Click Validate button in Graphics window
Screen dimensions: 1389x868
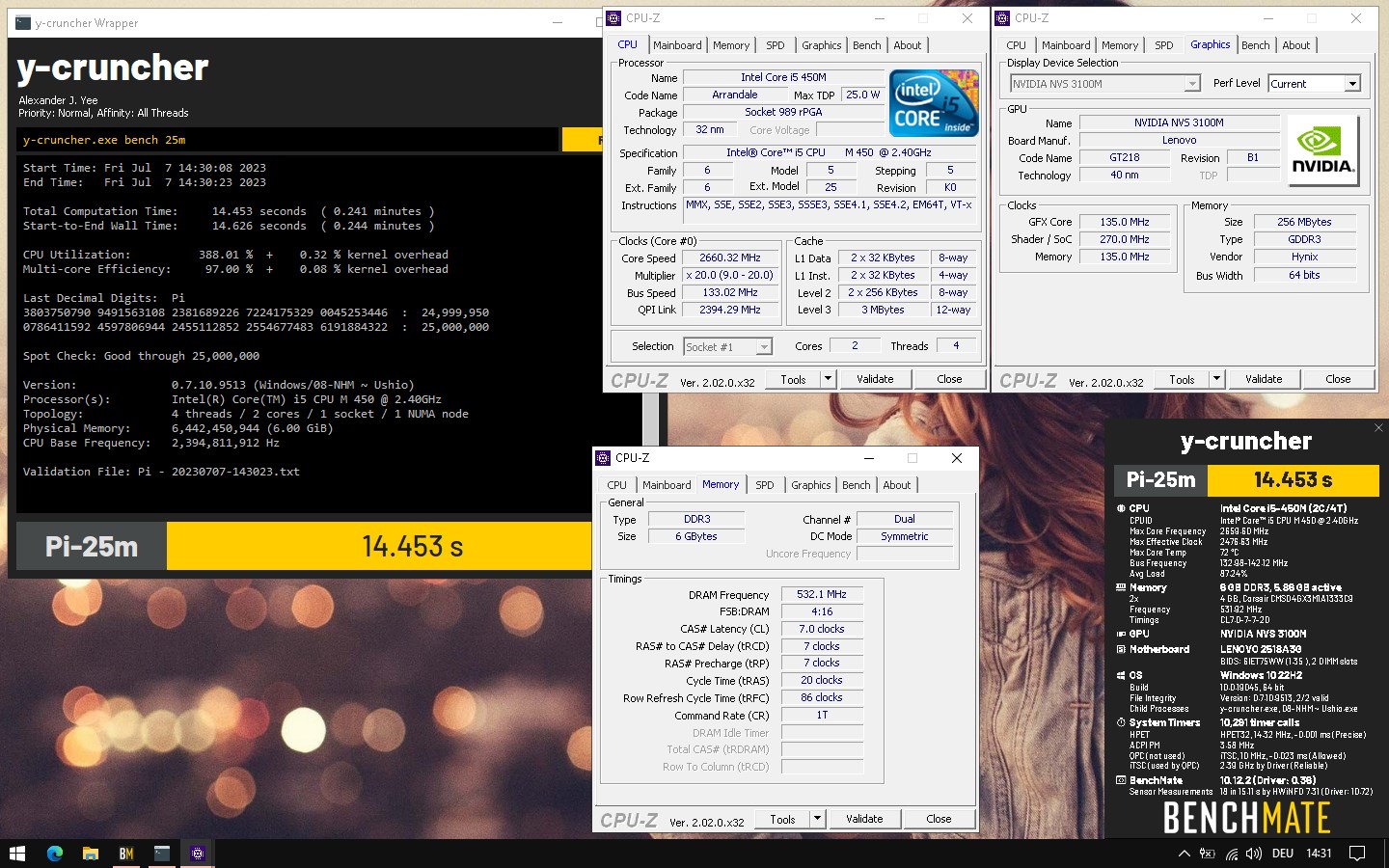1264,379
